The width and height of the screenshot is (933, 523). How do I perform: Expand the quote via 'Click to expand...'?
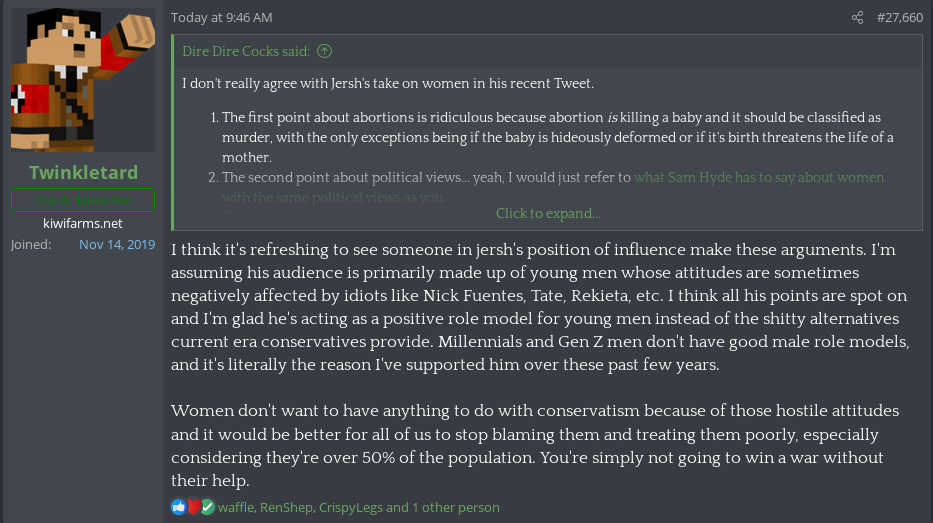548,213
